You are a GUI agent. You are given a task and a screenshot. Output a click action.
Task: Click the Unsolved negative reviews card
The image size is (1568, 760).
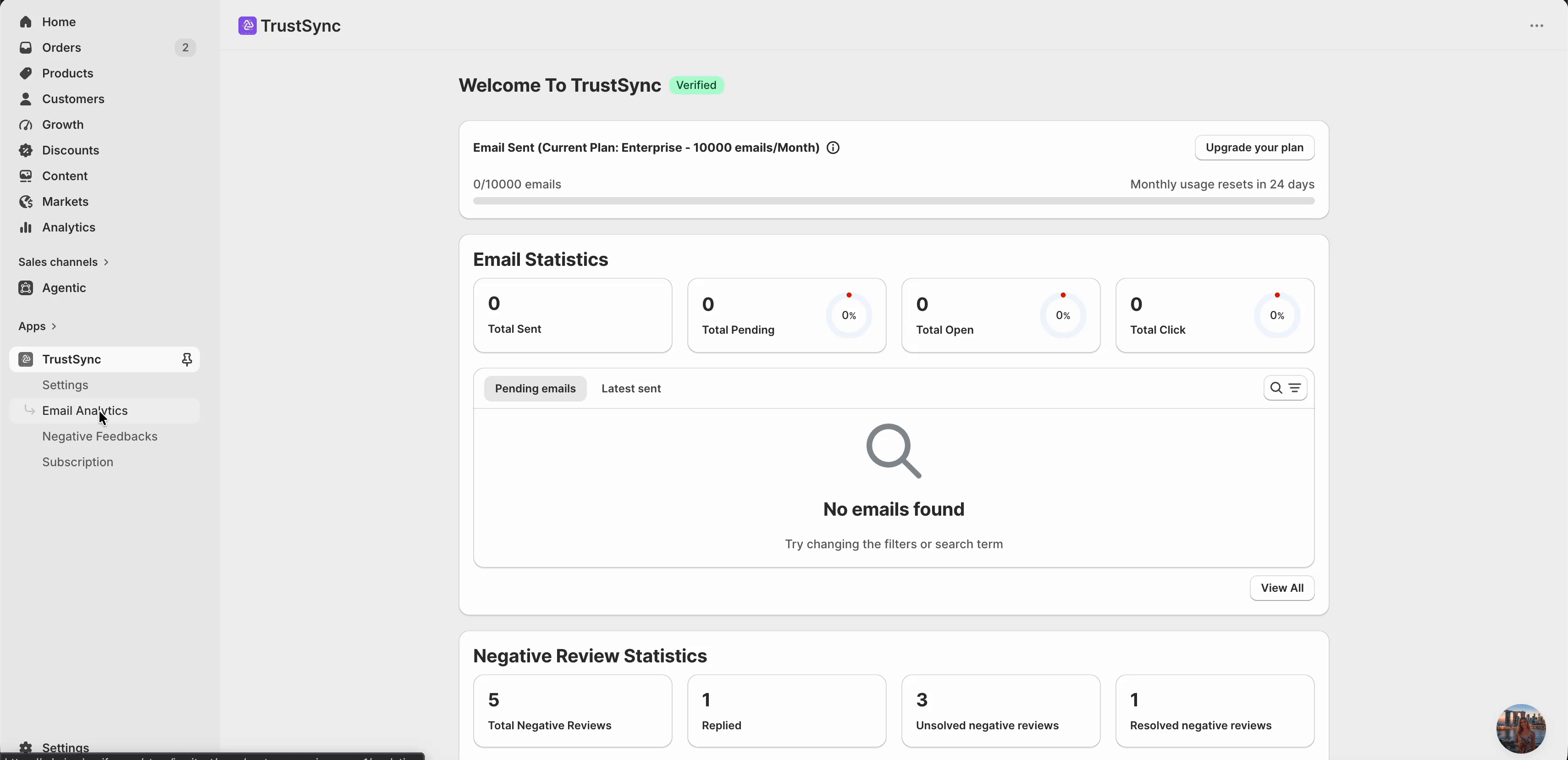coord(1001,710)
